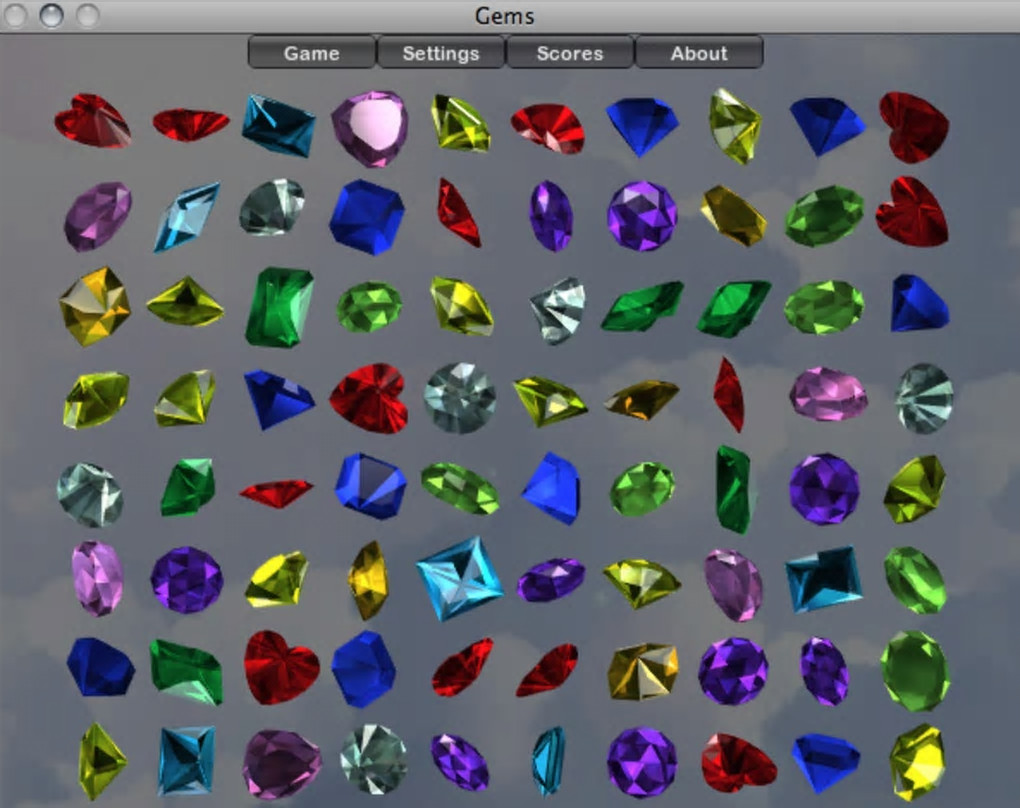Select the gold star-faceted gem in row three

(x=94, y=306)
